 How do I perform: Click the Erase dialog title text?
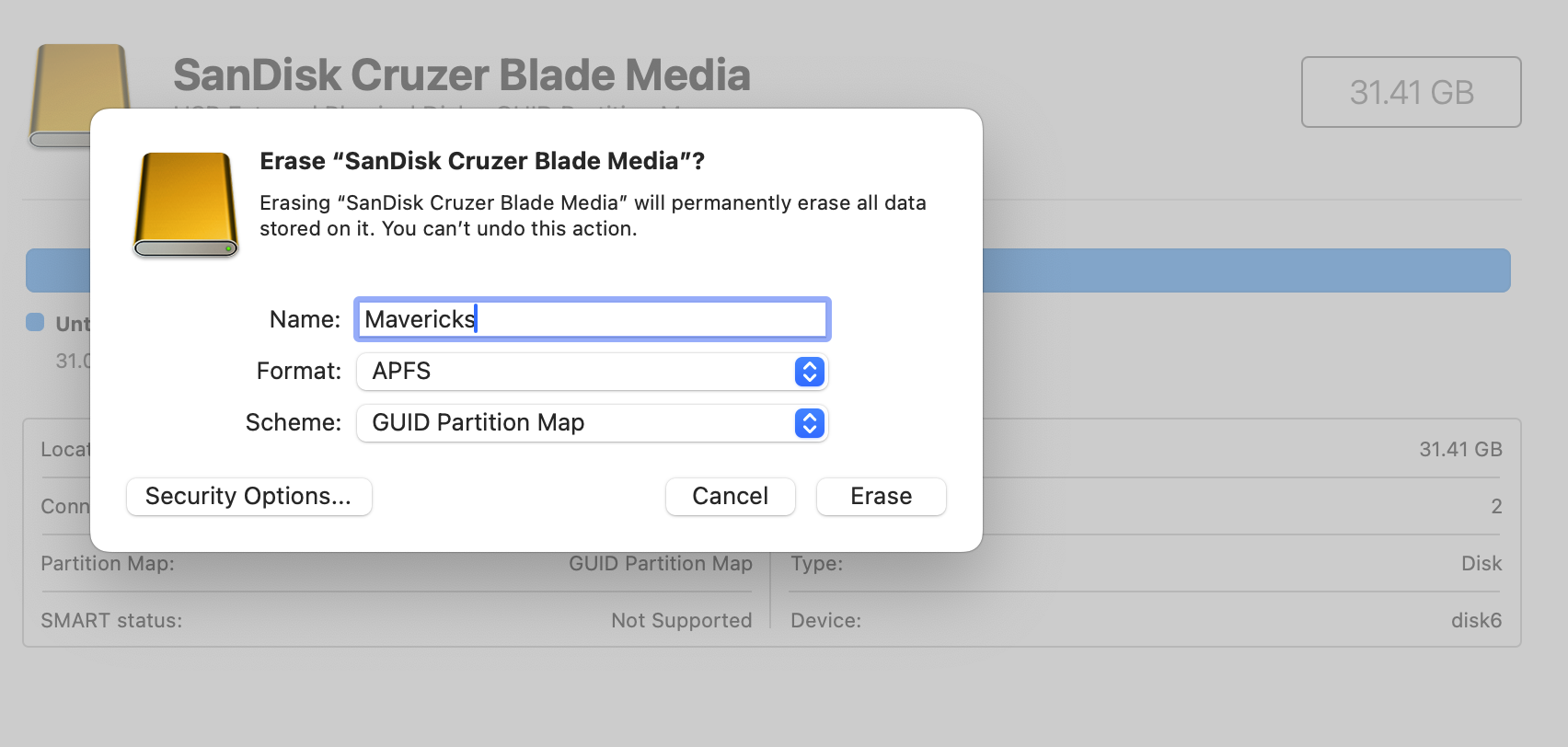[x=482, y=161]
